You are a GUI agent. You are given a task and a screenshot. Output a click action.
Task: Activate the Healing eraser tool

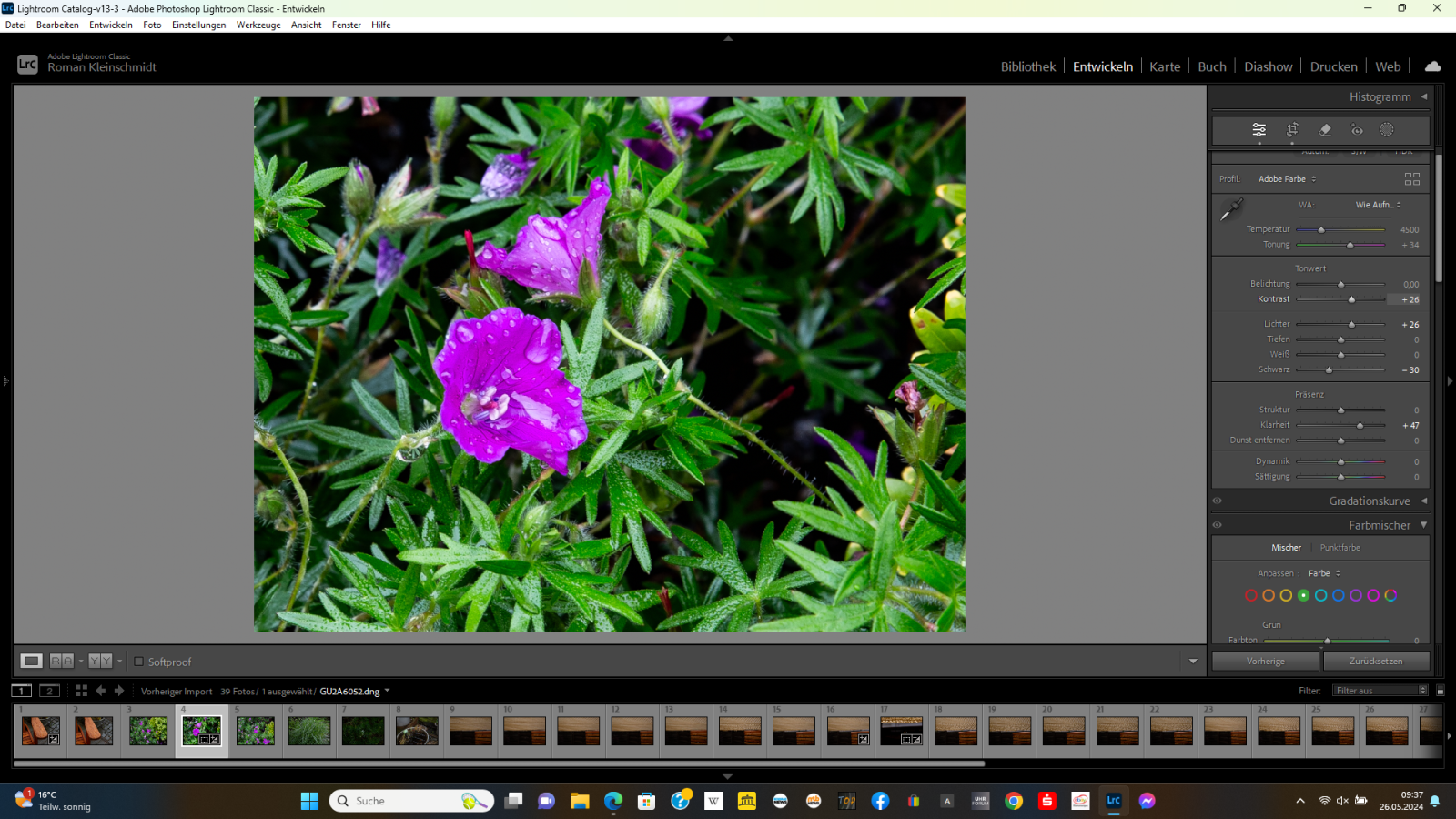1325,130
